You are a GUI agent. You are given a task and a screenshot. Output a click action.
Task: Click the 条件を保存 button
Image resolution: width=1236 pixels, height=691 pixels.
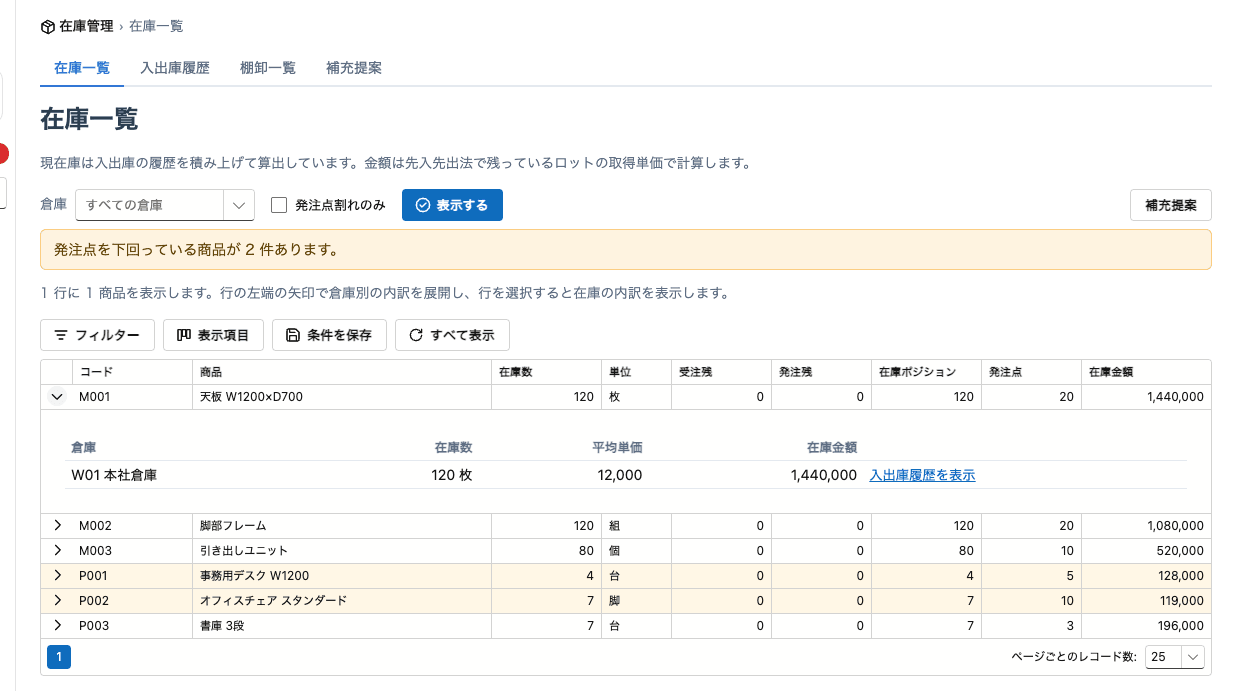coord(329,335)
